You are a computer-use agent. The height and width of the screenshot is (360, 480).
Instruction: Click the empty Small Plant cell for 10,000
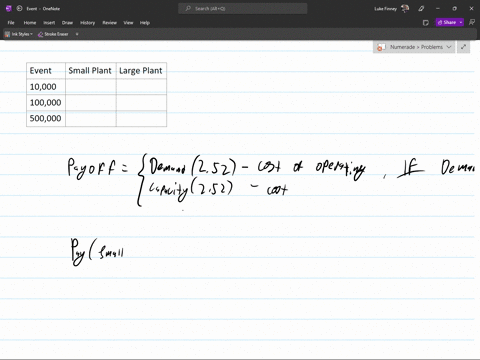point(91,87)
